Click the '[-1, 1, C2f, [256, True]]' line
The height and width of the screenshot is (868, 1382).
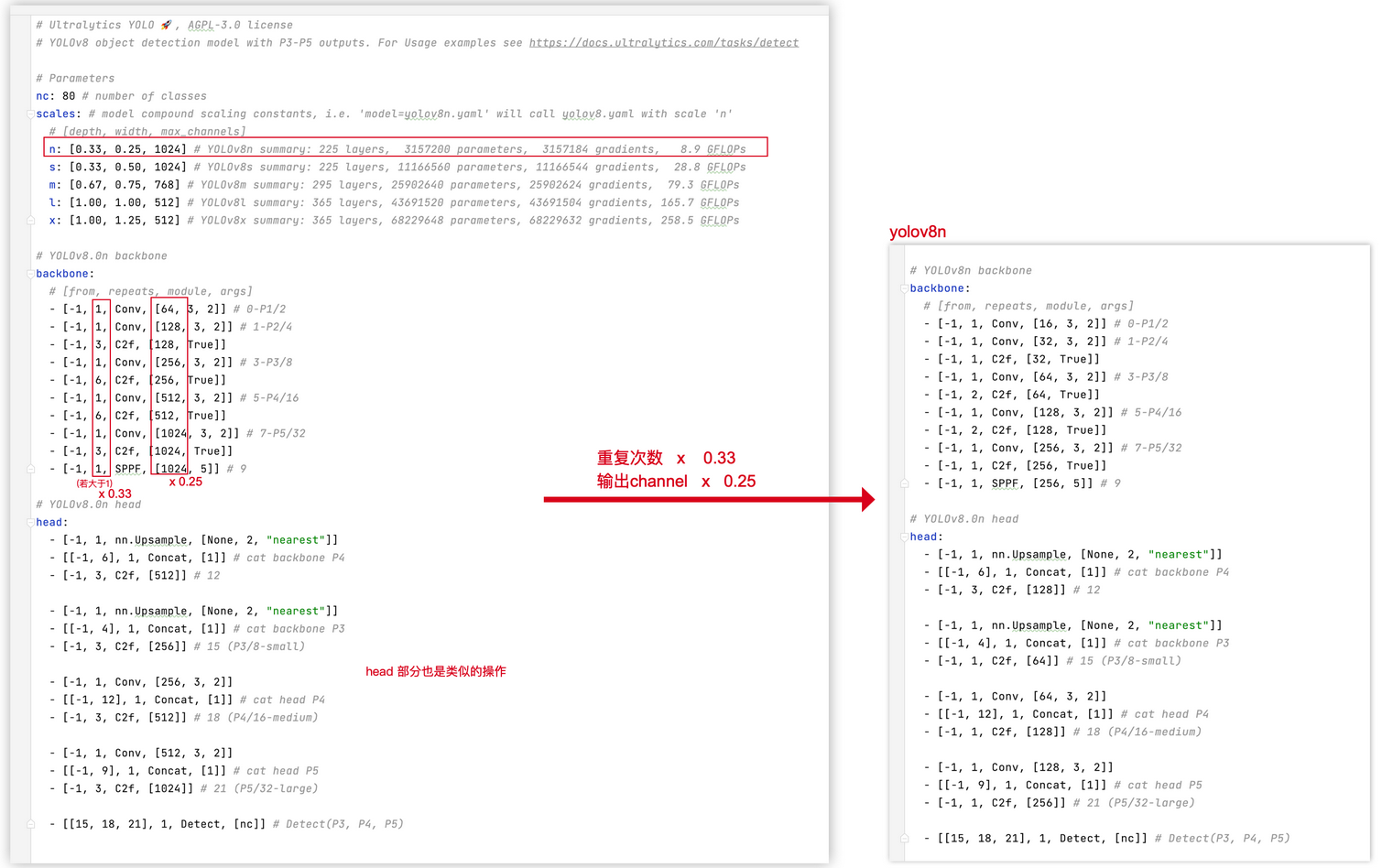(1015, 466)
